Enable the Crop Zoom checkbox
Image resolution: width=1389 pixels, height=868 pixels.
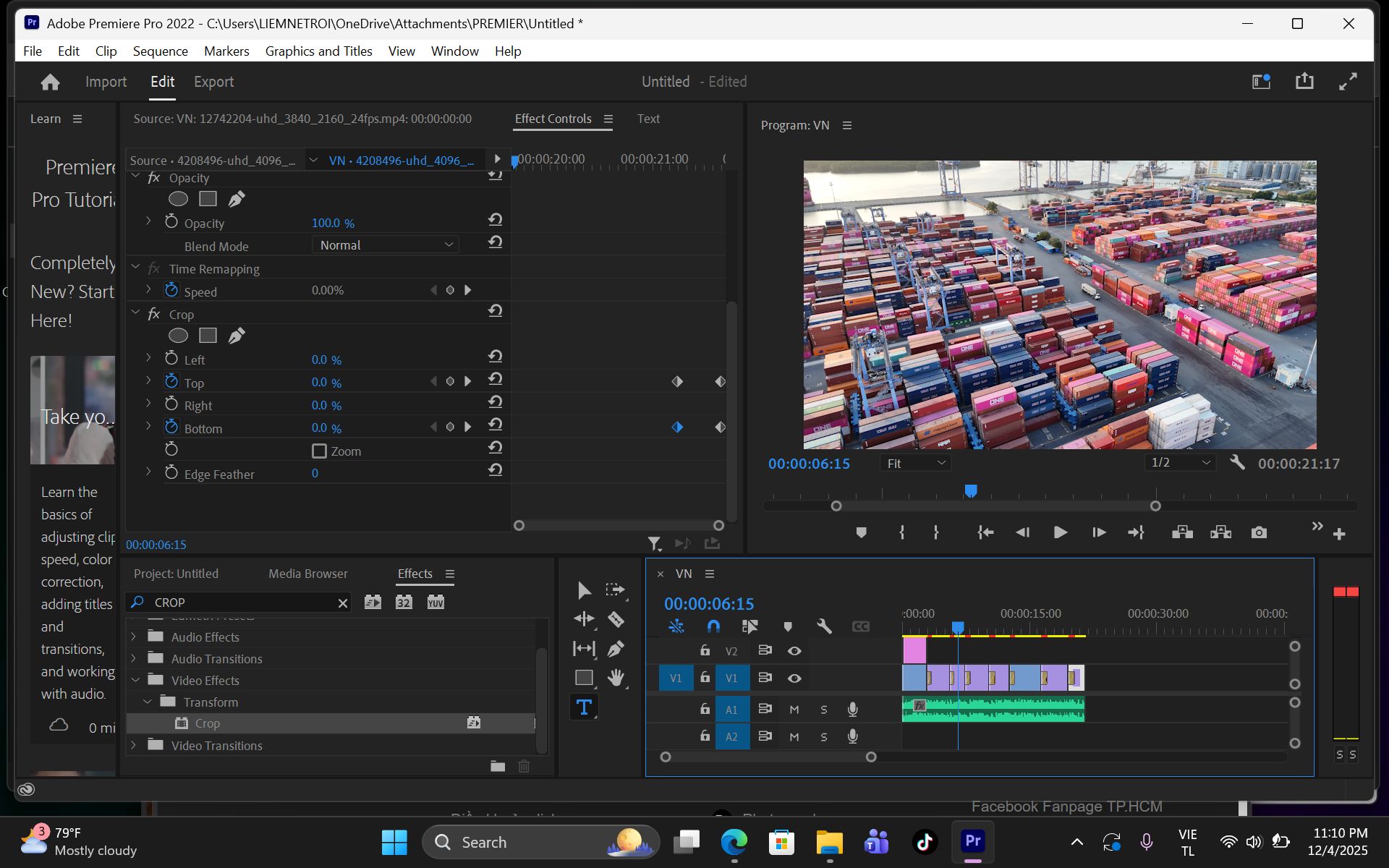tap(319, 451)
